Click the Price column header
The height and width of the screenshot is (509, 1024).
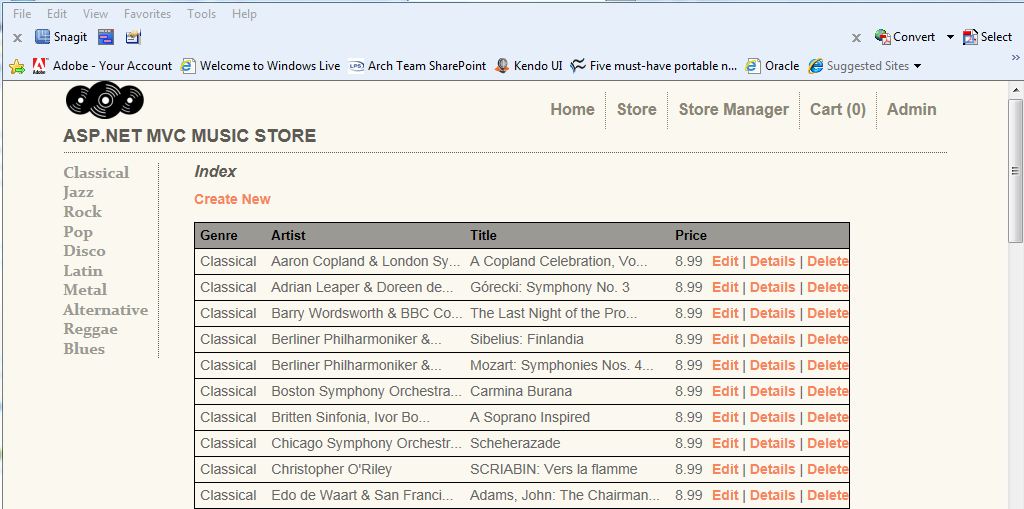(x=691, y=235)
